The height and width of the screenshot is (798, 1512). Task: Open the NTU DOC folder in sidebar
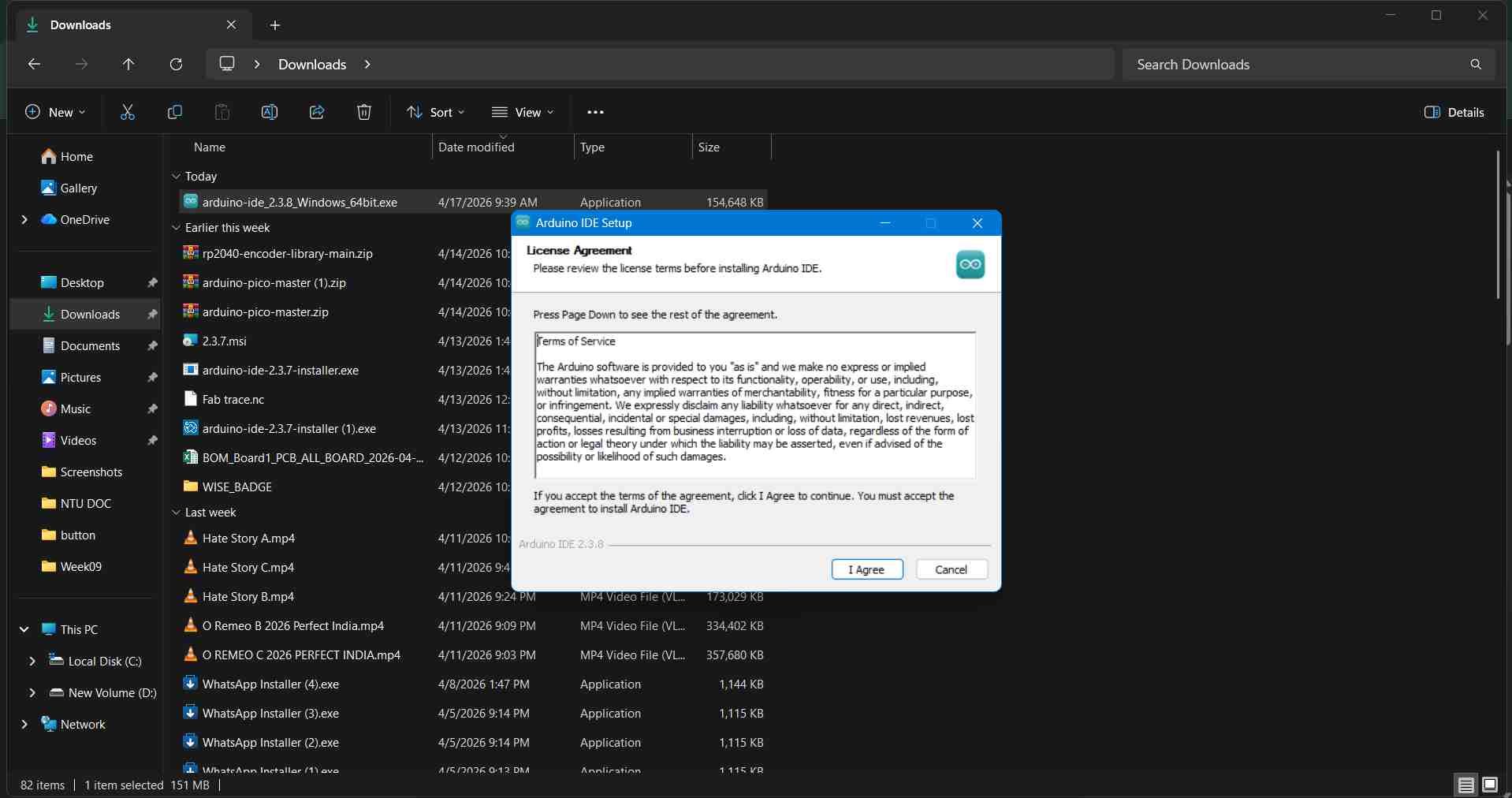click(x=85, y=503)
